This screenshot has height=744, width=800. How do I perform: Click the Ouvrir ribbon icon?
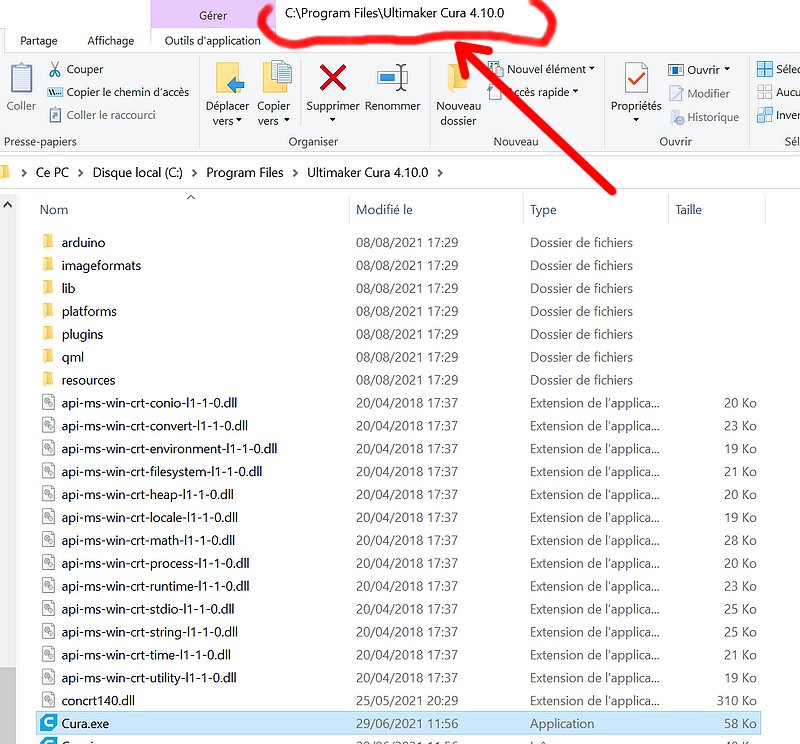(x=676, y=69)
